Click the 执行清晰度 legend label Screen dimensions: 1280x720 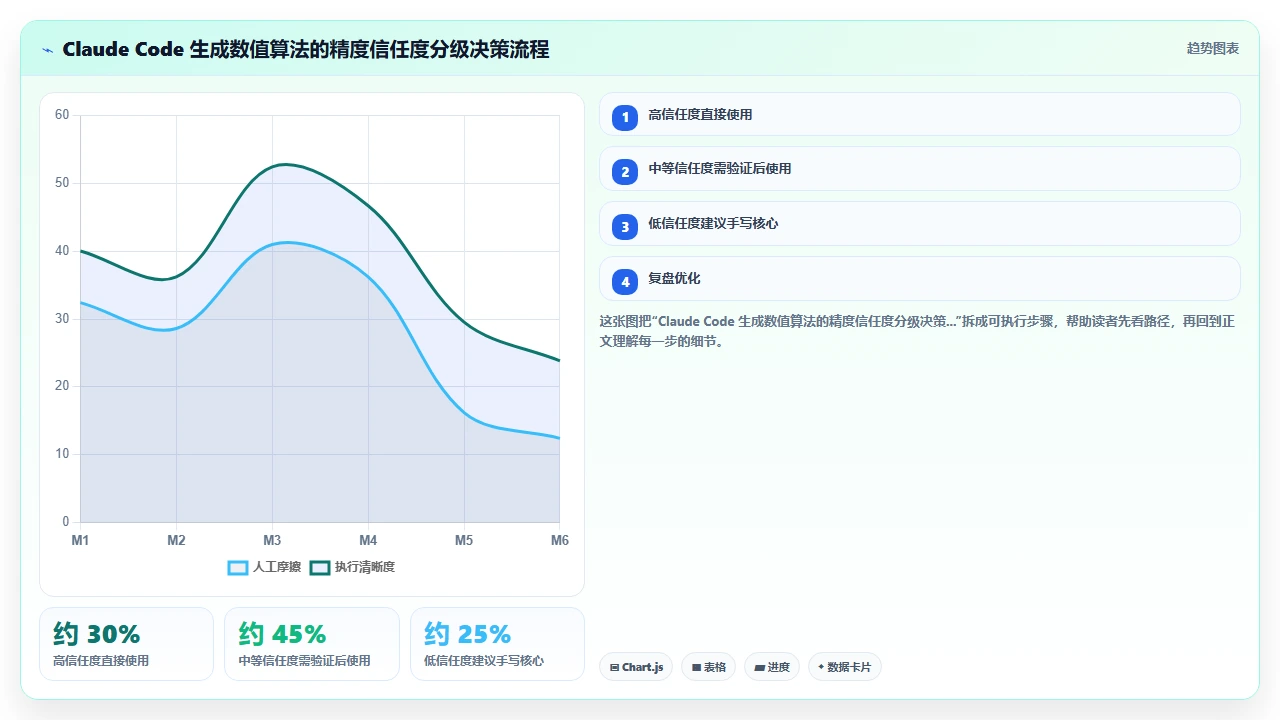(x=365, y=567)
